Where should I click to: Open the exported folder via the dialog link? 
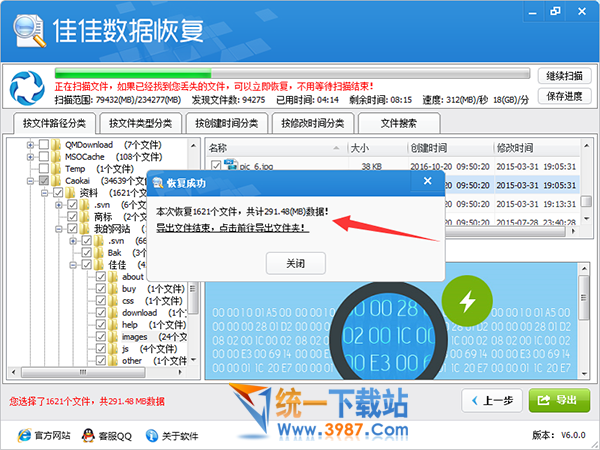(233, 228)
